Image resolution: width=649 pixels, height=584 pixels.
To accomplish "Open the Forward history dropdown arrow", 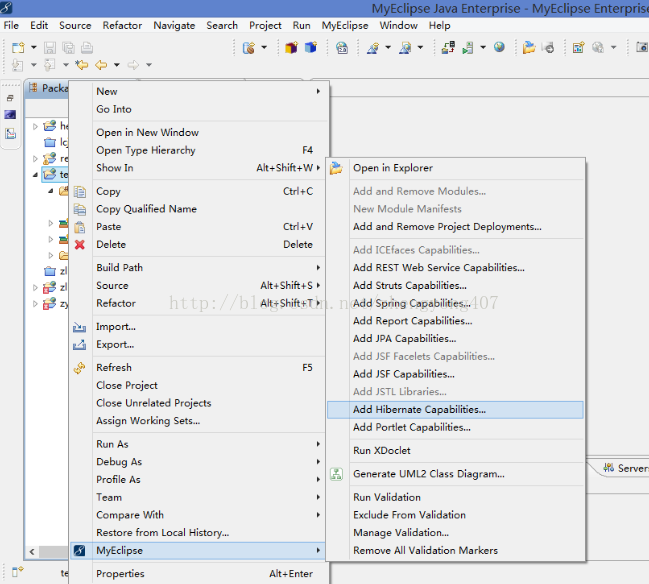I will [149, 65].
